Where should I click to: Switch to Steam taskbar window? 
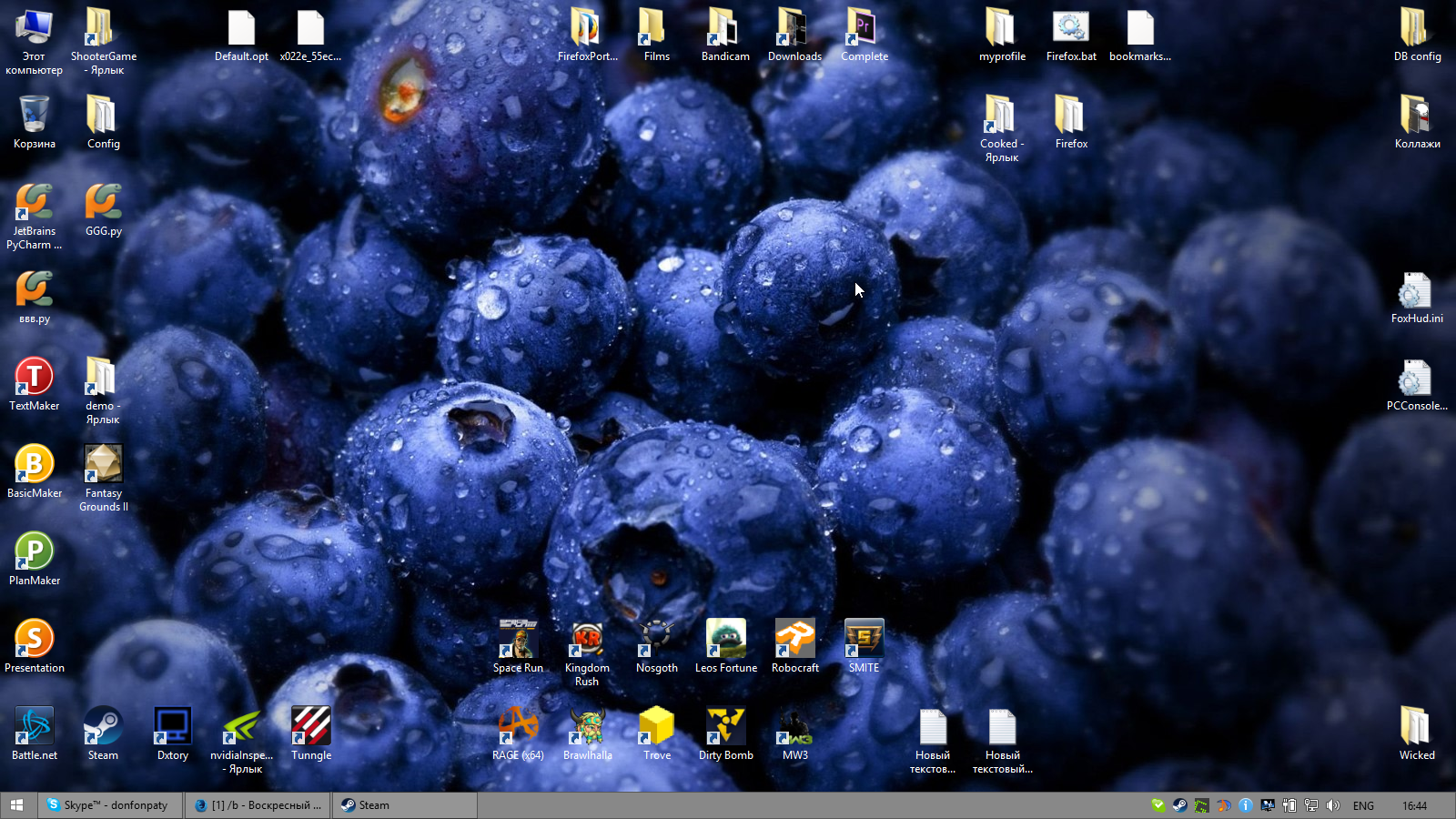coord(405,805)
